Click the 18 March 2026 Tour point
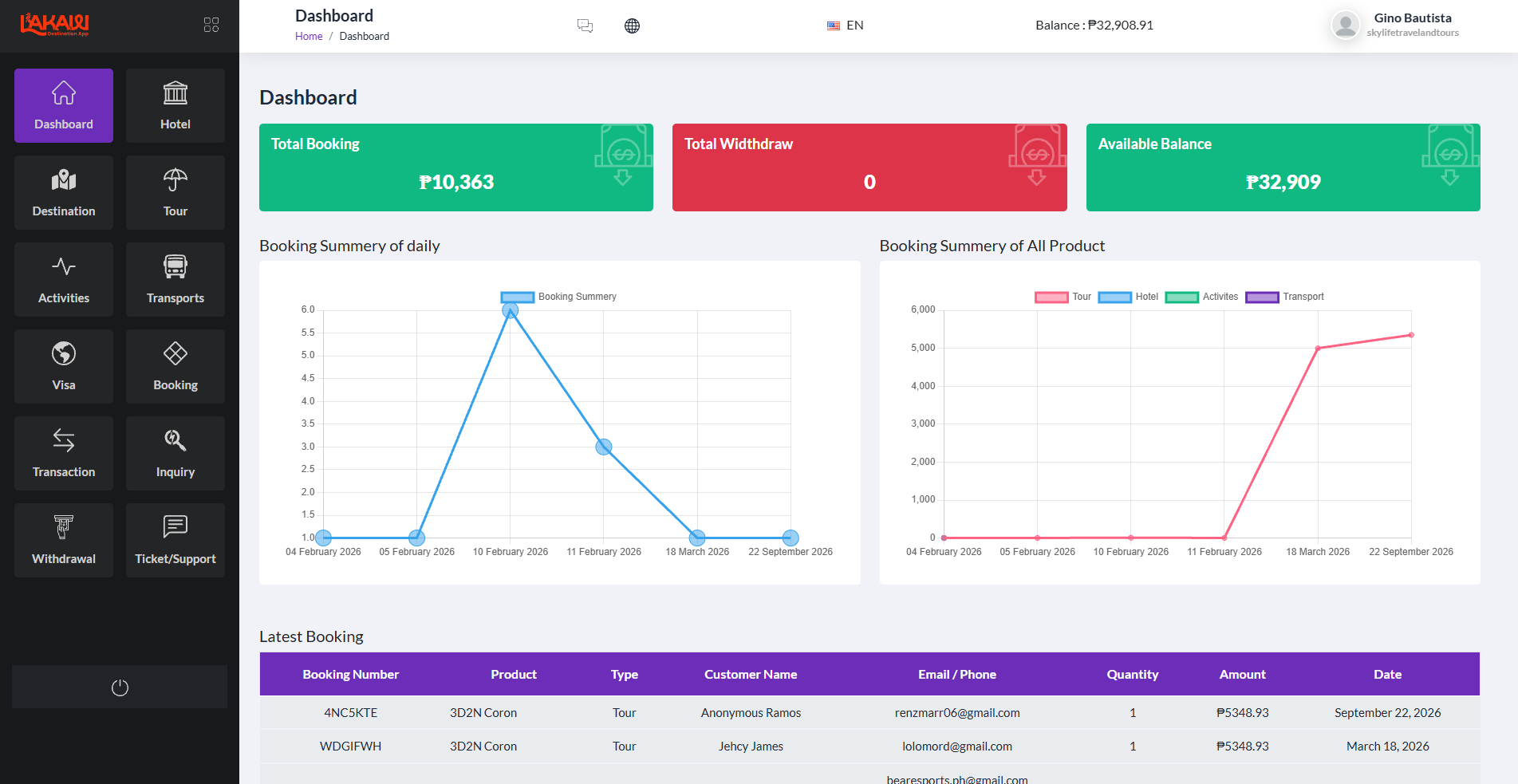This screenshot has height=784, width=1518. pyautogui.click(x=1318, y=349)
